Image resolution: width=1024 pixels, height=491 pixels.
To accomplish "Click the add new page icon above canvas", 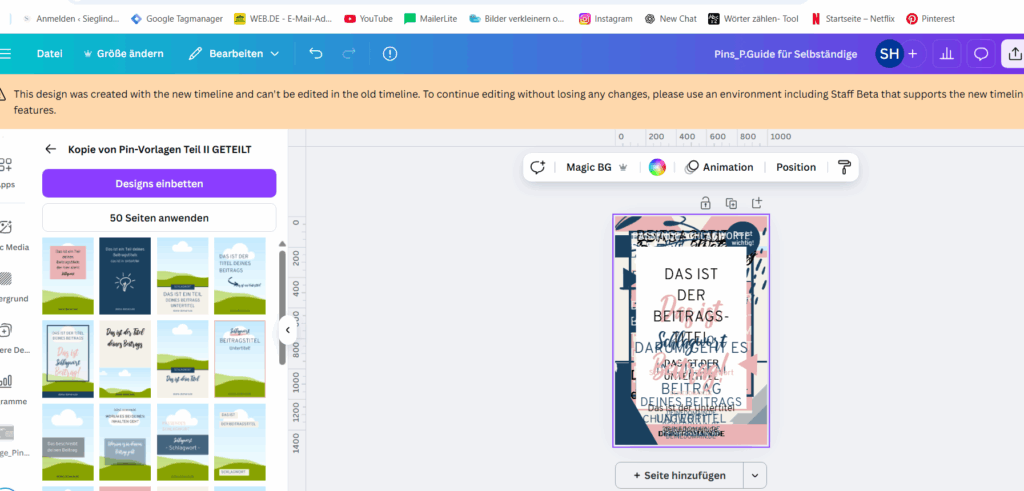I will (757, 203).
